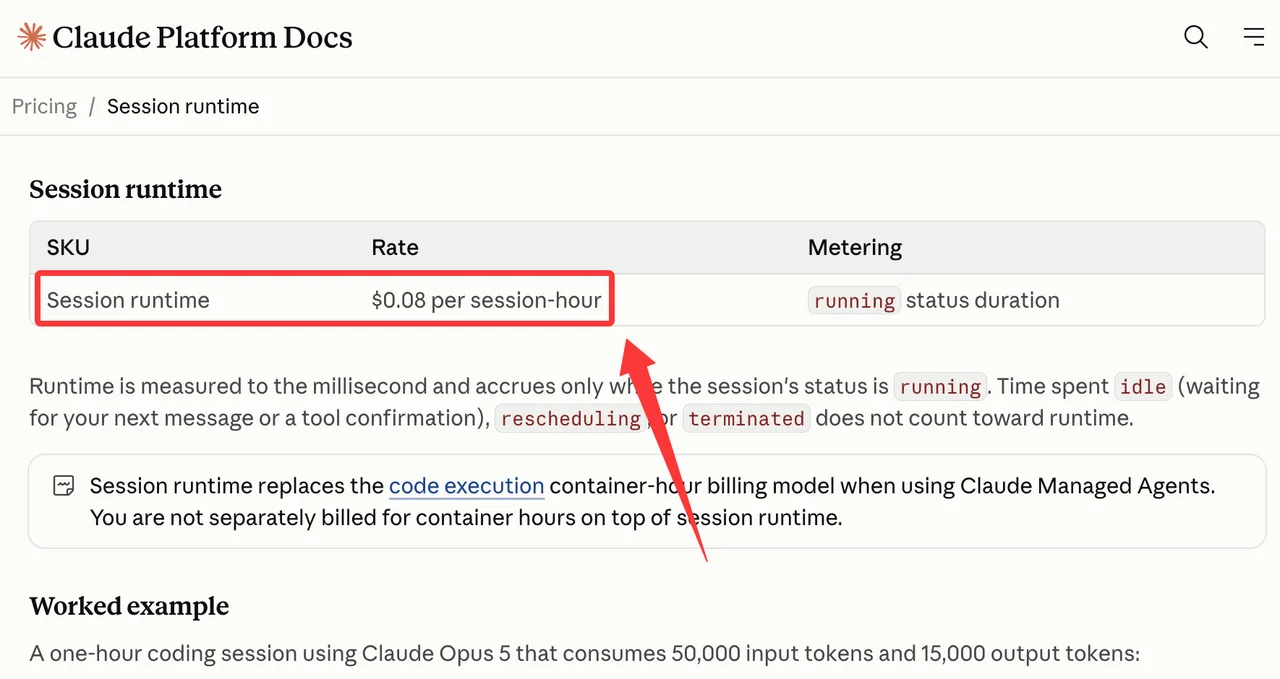Viewport: 1280px width, 679px height.
Task: Click the SKU column header
Action: coord(68,248)
